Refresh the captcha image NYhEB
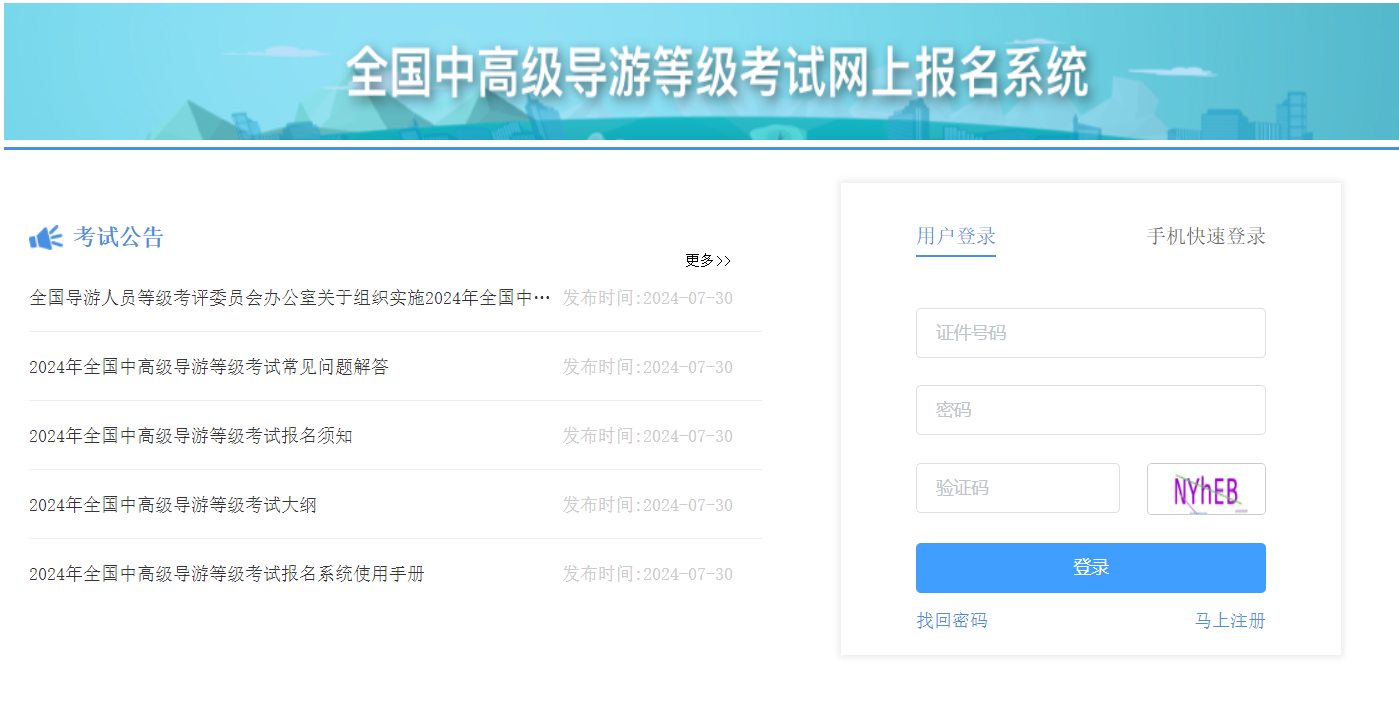1399x709 pixels. coord(1205,489)
